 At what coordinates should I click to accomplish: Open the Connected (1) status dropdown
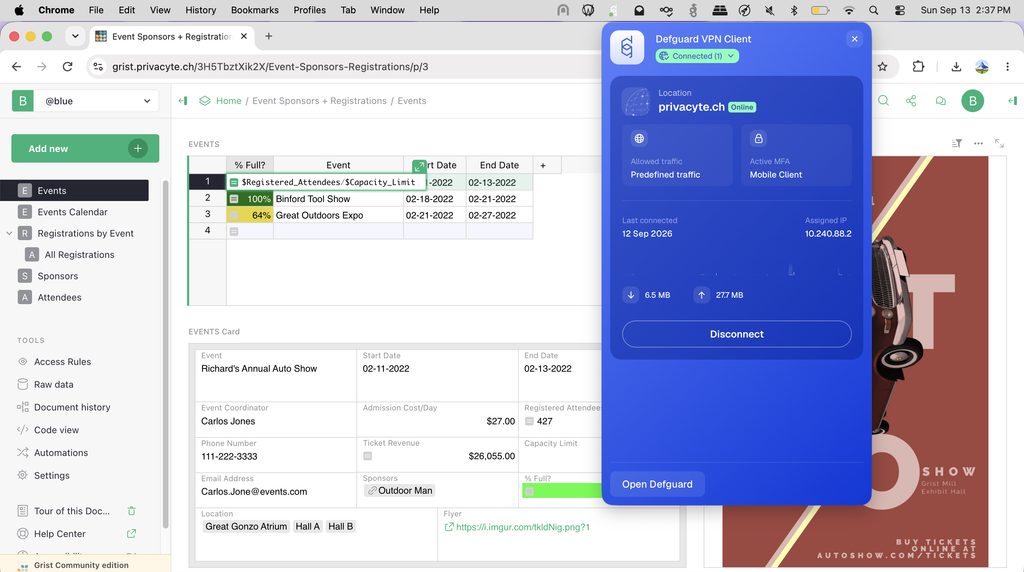pyautogui.click(x=697, y=56)
